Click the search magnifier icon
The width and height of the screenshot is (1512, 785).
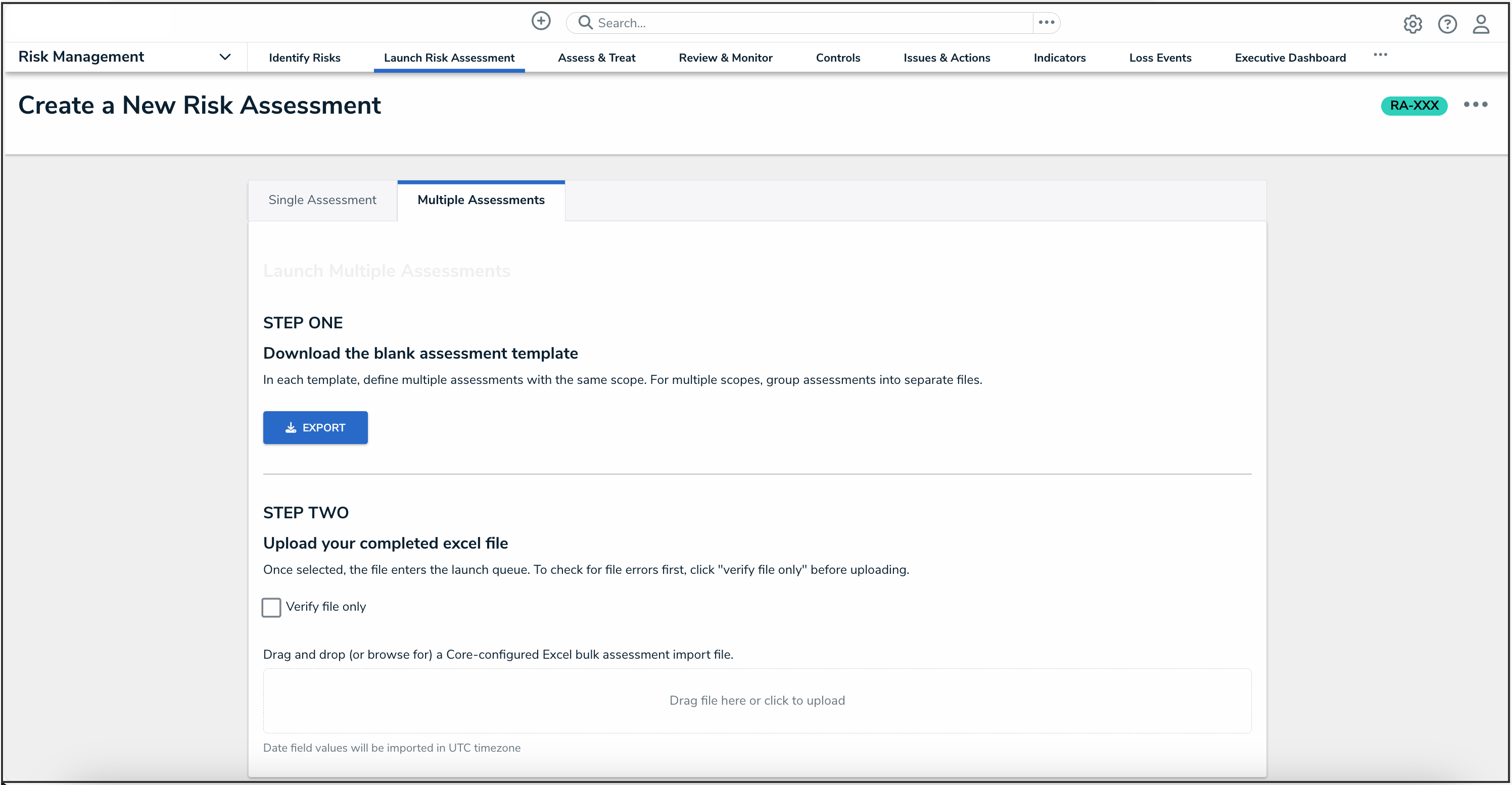pyautogui.click(x=585, y=23)
